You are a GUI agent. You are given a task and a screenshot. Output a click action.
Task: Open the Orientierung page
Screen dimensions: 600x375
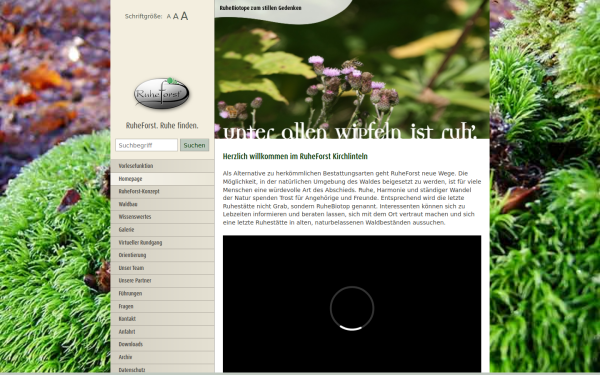coord(162,255)
